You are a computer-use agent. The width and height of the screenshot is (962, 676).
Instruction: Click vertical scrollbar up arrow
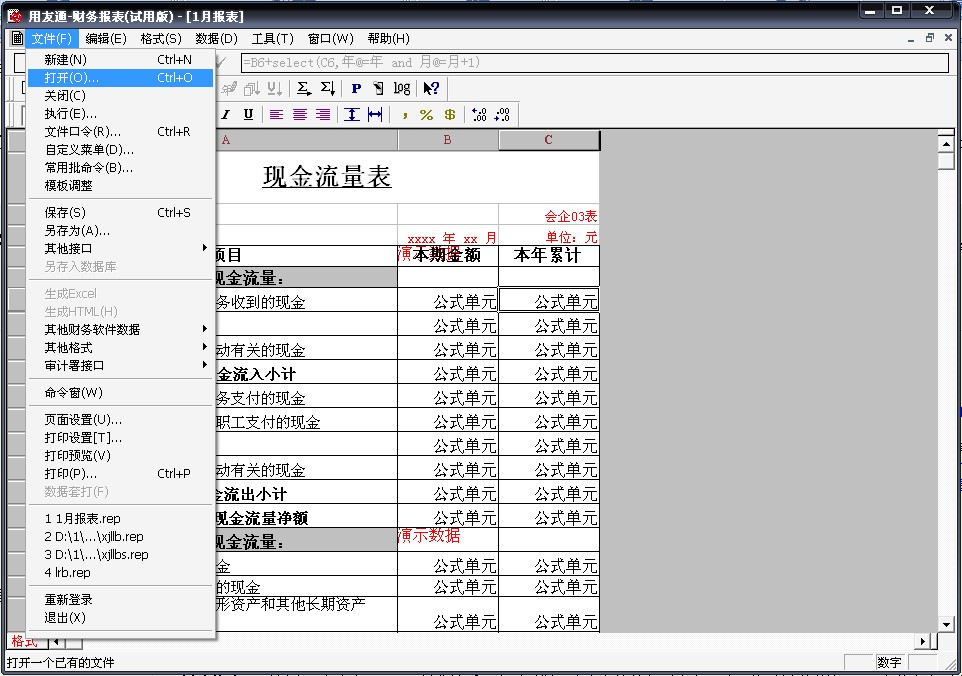pos(946,144)
